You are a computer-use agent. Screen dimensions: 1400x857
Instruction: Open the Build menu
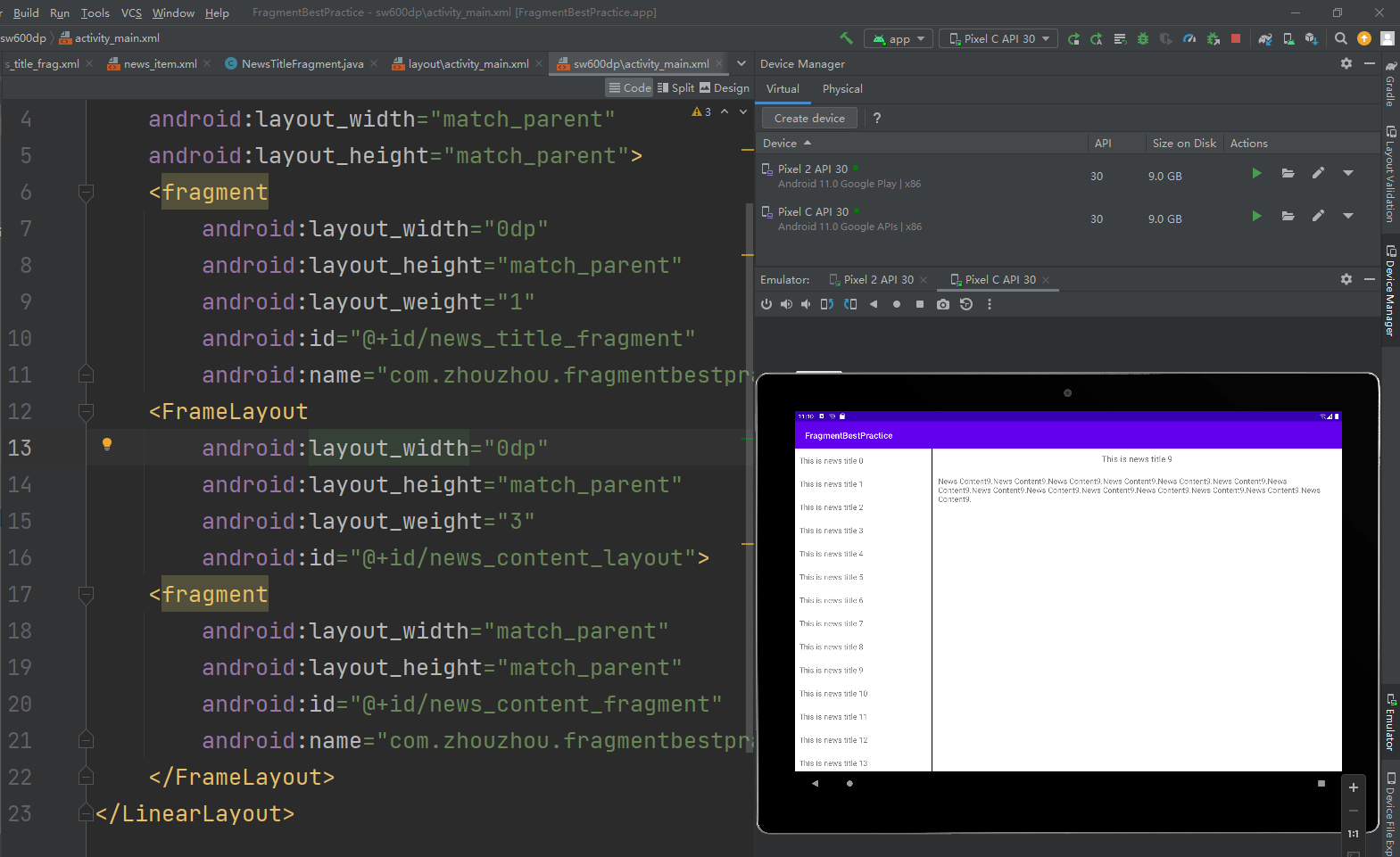26,12
